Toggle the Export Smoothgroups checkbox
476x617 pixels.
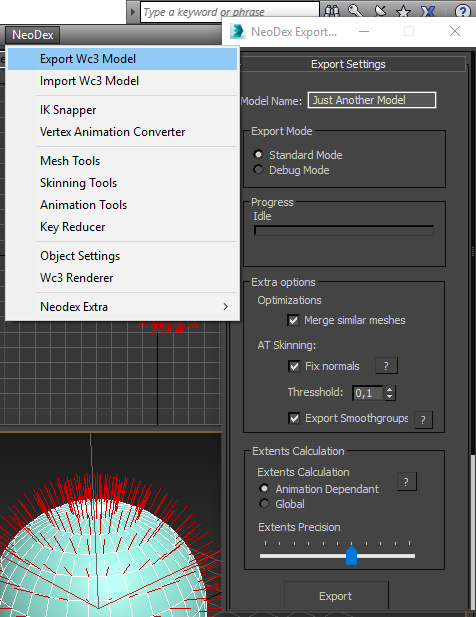[x=294, y=418]
